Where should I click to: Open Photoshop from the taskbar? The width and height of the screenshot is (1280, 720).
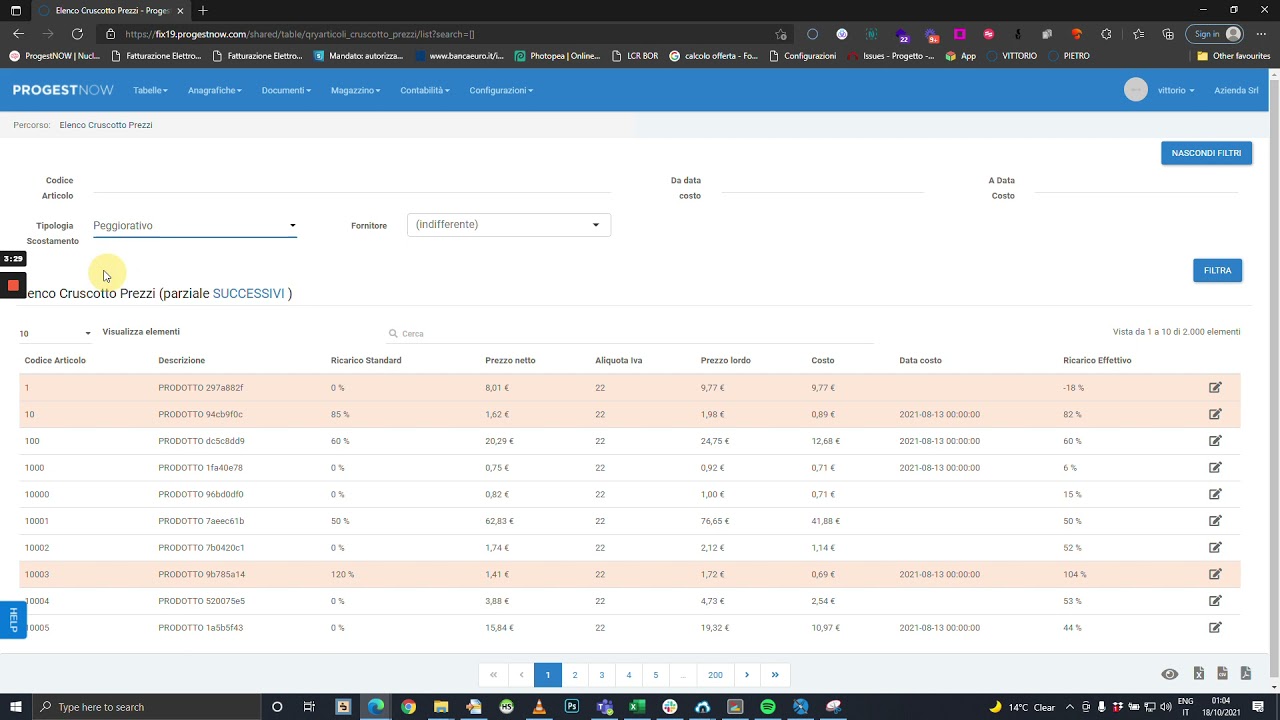coord(572,707)
